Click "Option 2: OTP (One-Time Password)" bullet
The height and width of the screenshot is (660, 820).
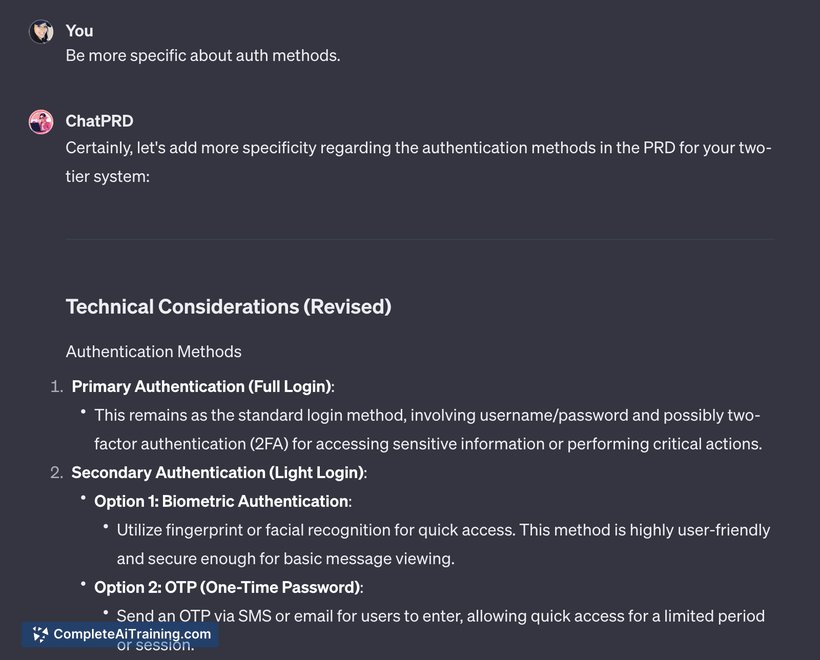[229, 587]
